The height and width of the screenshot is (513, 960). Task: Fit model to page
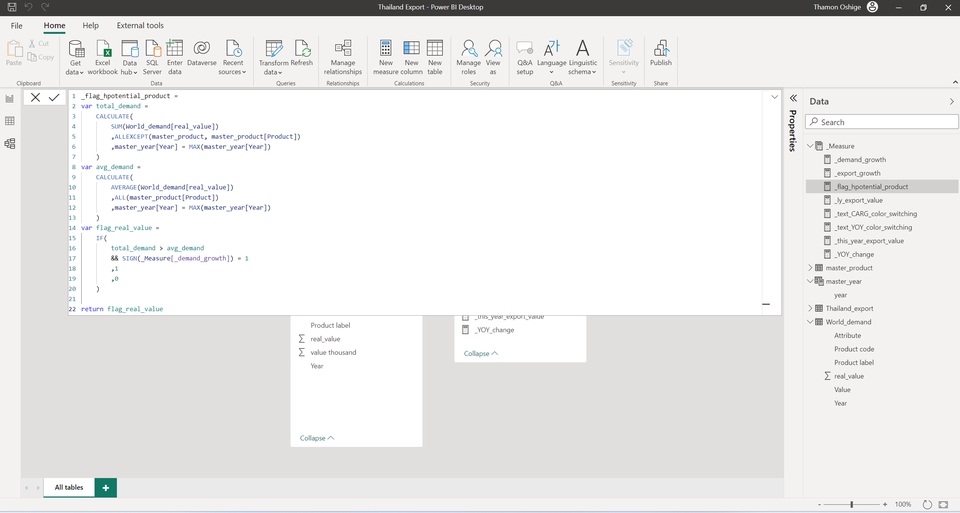tap(943, 504)
